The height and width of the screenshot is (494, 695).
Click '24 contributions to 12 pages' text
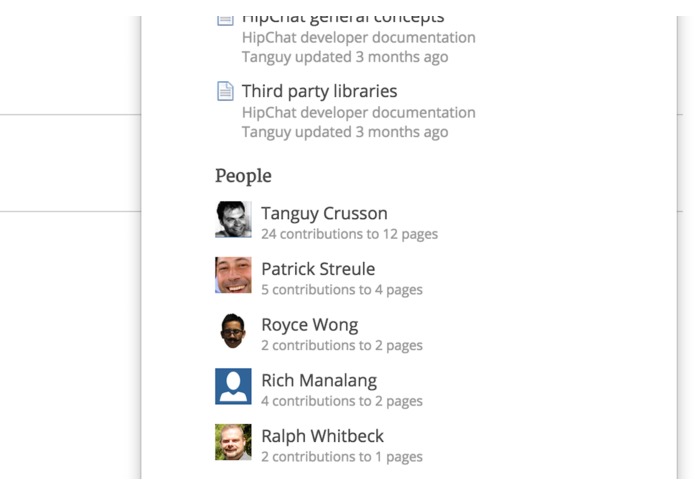click(349, 234)
